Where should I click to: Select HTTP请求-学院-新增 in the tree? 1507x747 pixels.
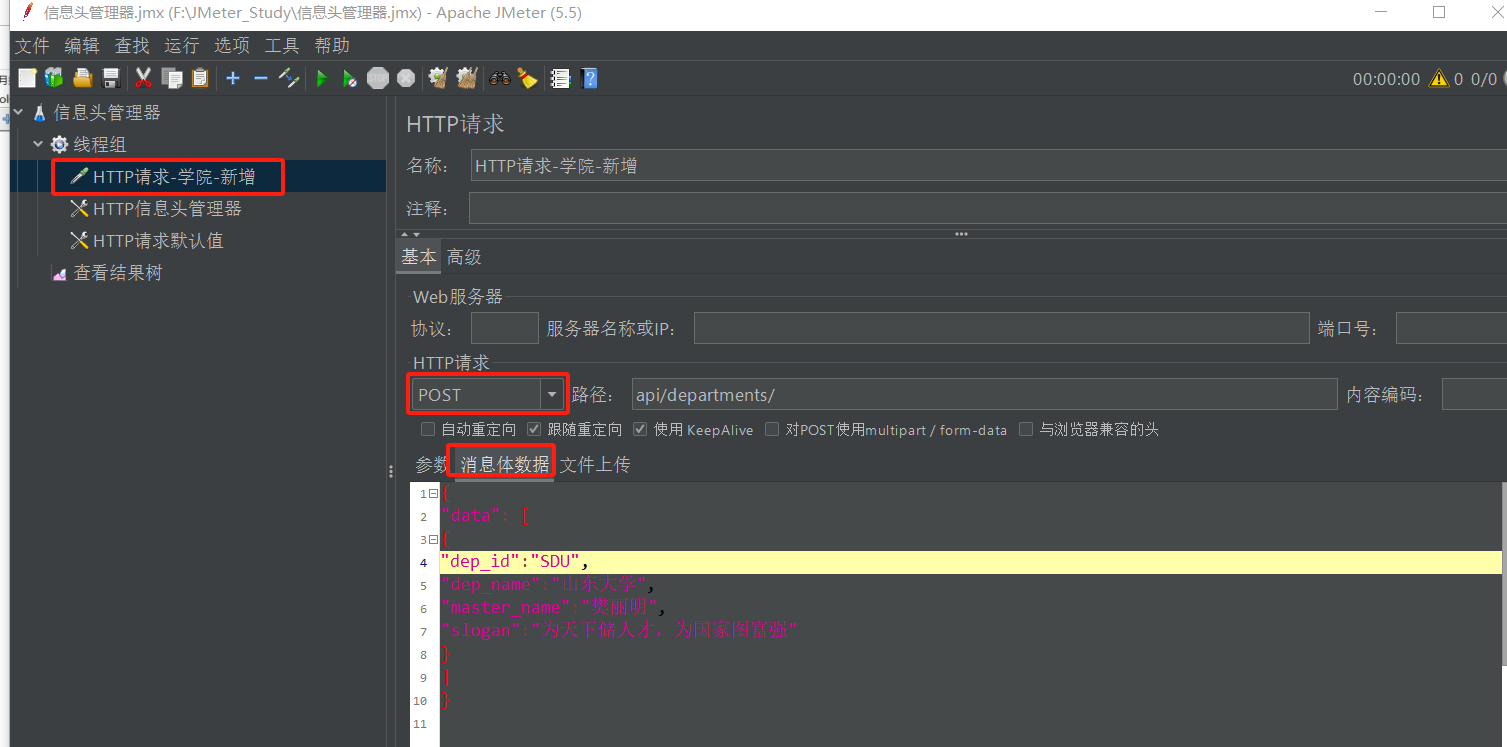click(x=173, y=177)
